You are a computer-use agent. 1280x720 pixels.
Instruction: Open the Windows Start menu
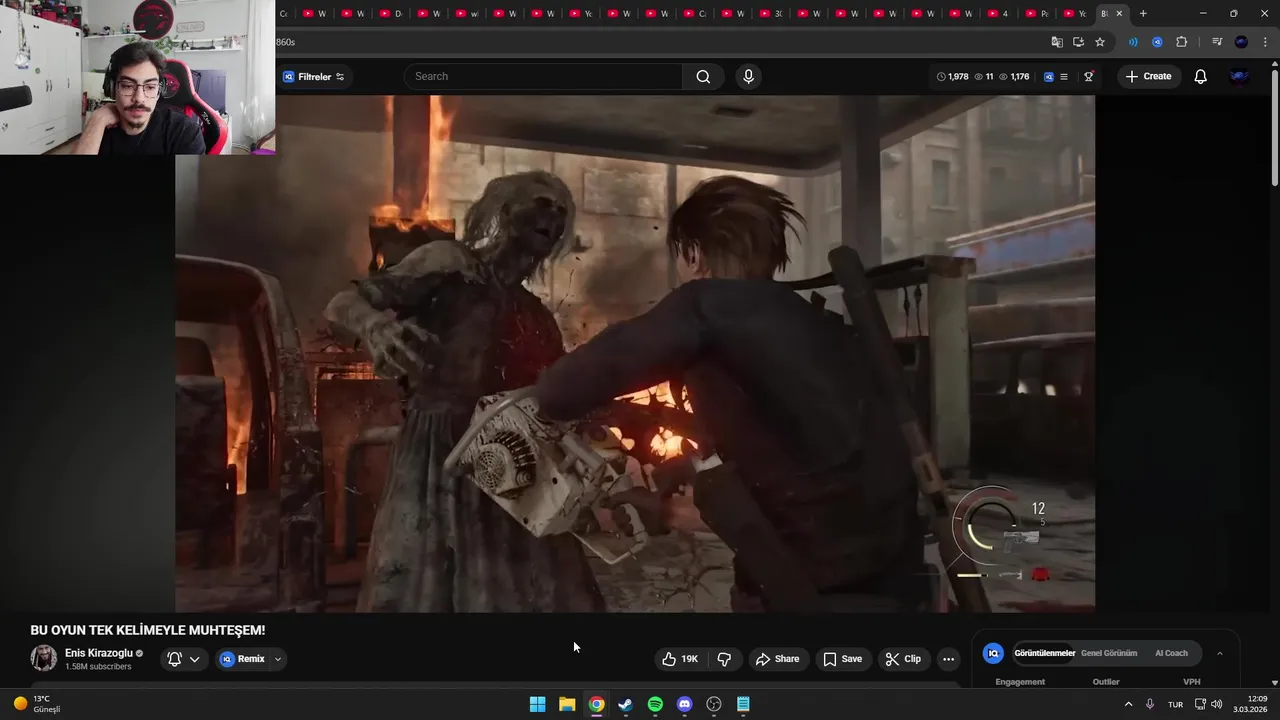click(x=537, y=704)
